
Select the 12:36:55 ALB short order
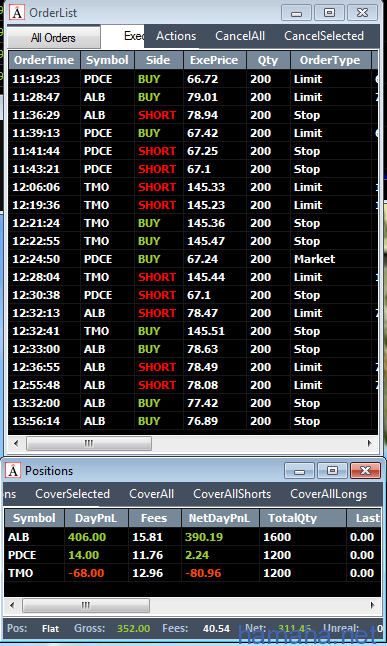tap(193, 367)
